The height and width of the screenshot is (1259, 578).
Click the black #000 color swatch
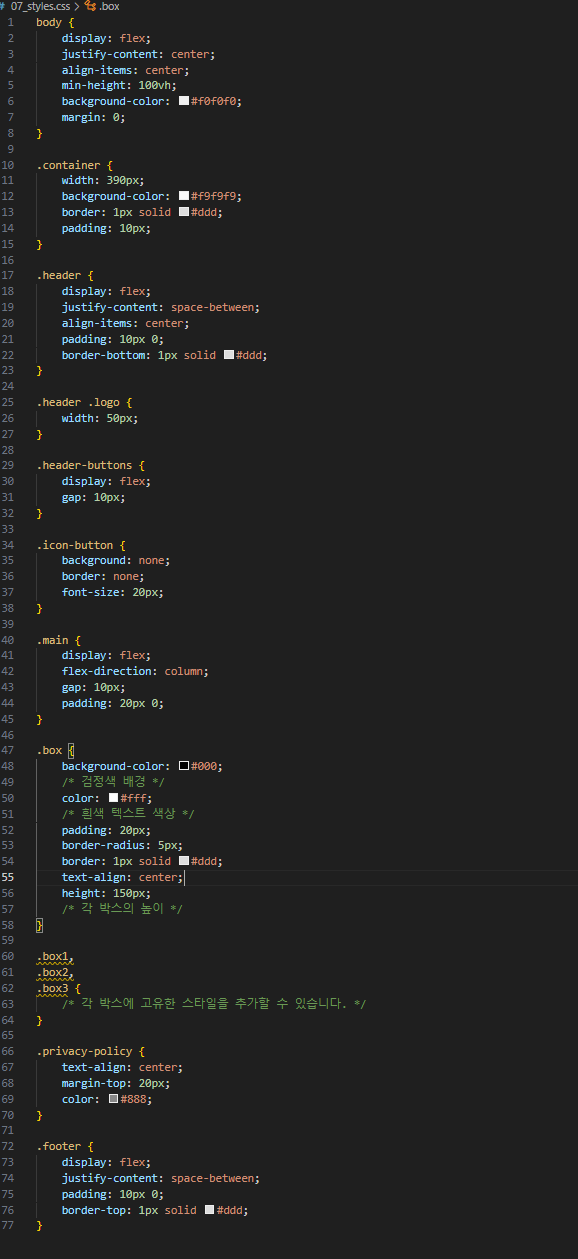pyautogui.click(x=184, y=766)
